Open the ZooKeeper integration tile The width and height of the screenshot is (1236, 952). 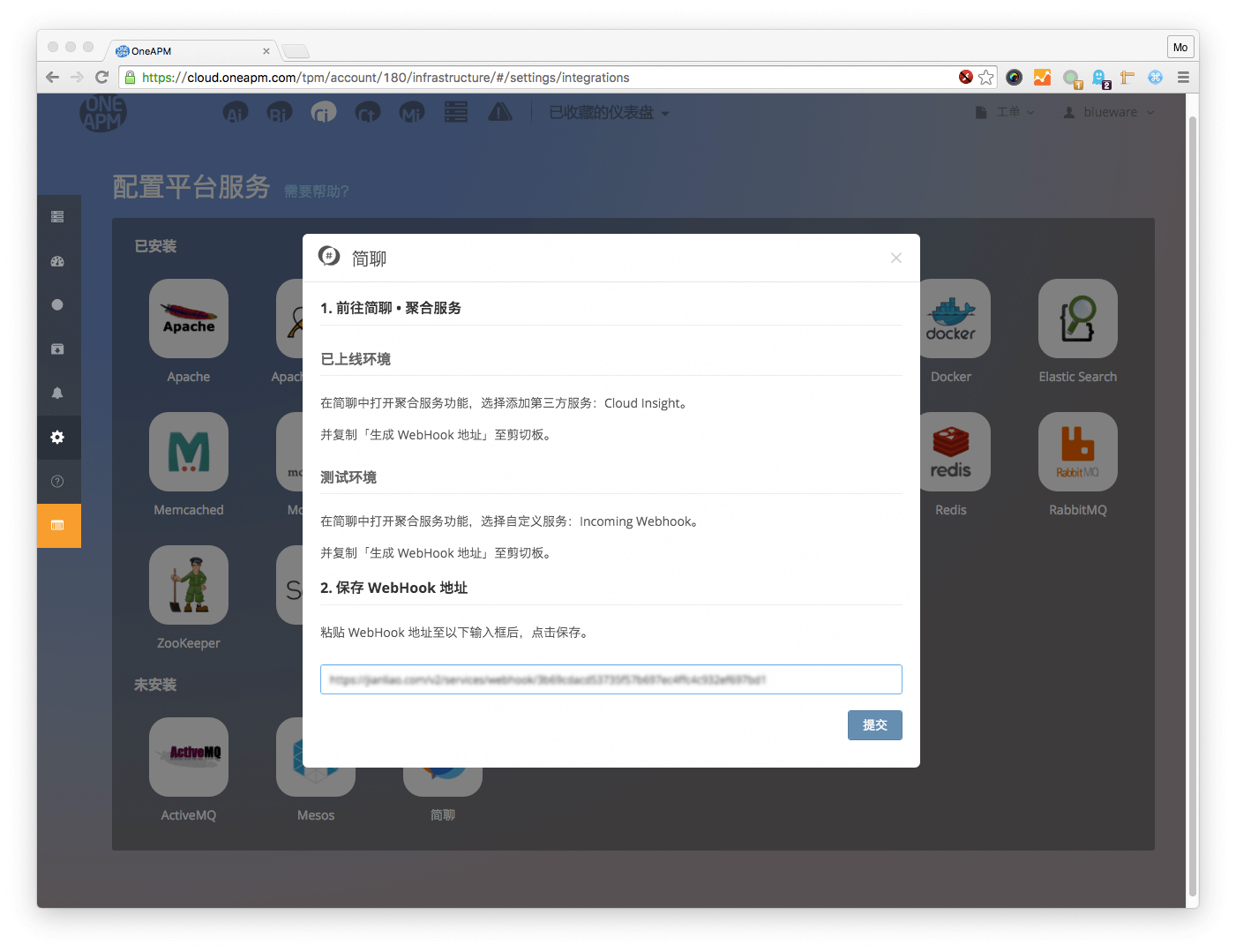tap(189, 585)
